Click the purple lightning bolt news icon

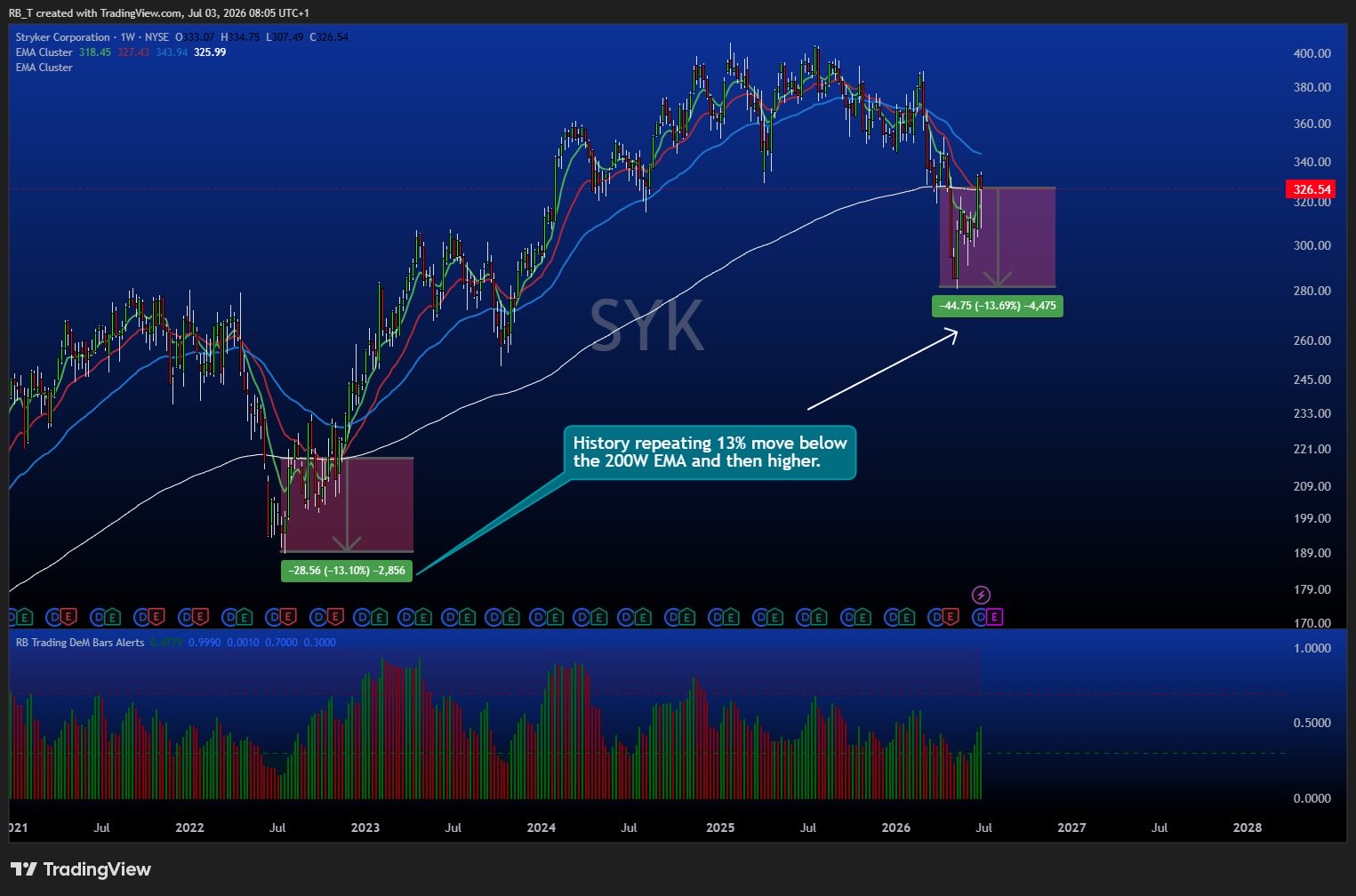pos(982,595)
